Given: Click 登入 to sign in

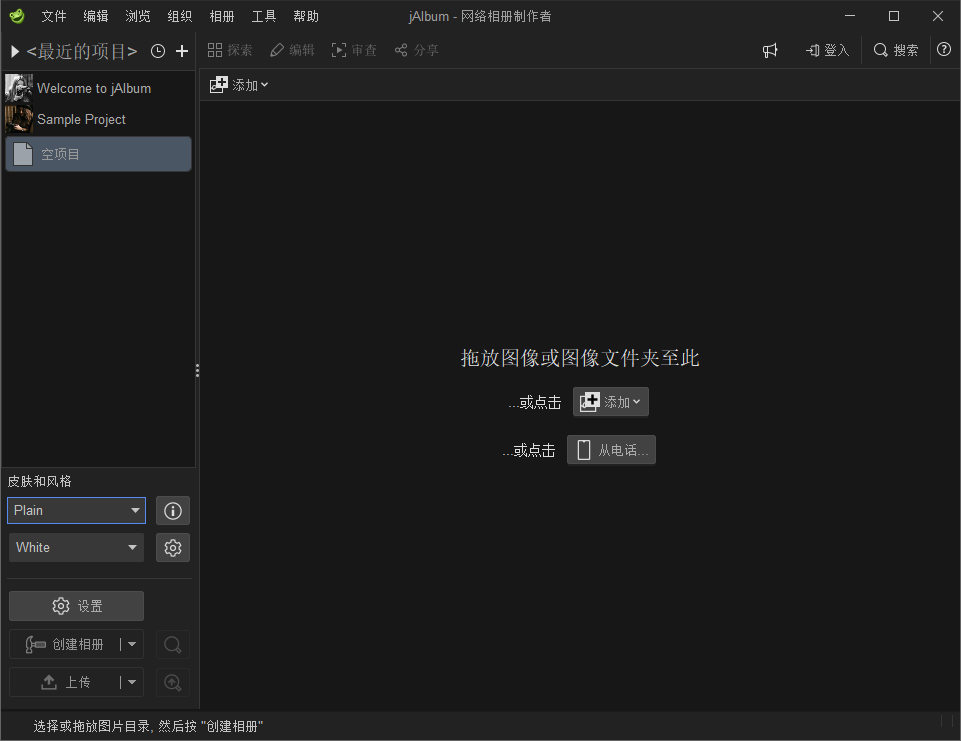Looking at the screenshot, I should pyautogui.click(x=827, y=50).
